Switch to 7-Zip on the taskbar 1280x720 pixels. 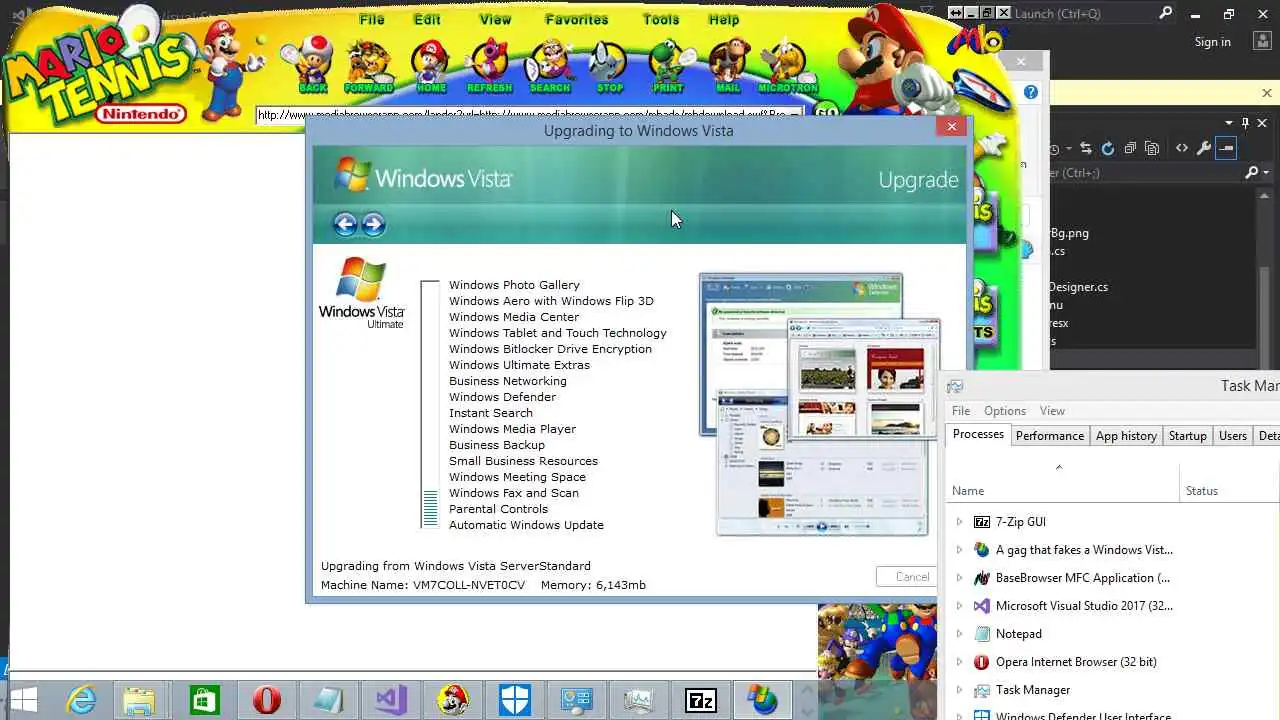pos(700,700)
